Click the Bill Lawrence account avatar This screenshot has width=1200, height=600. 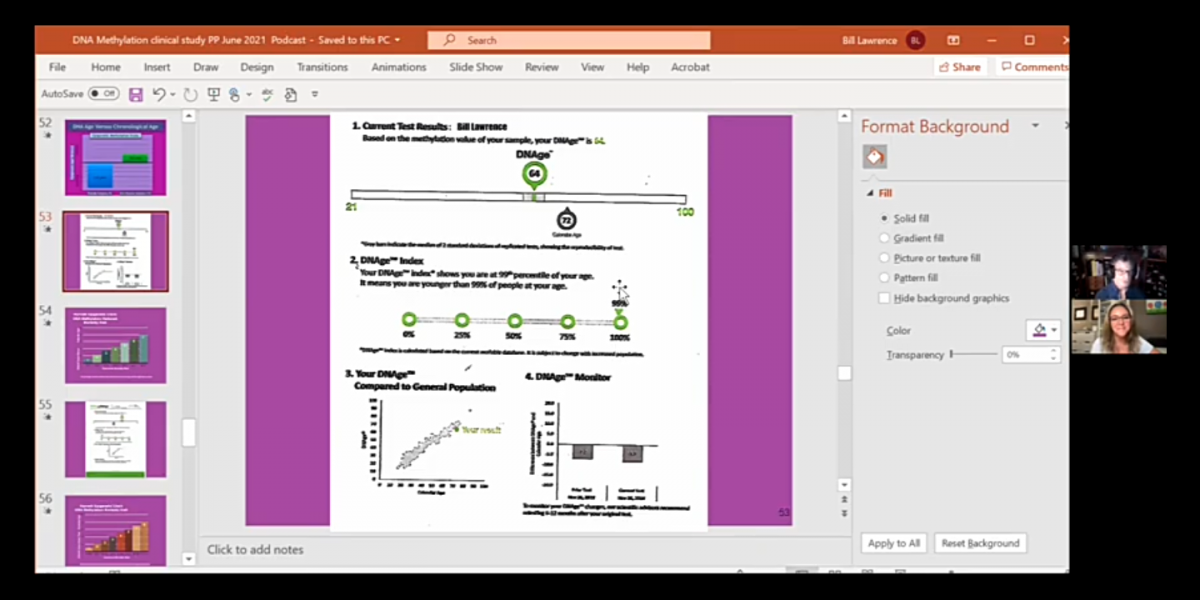point(915,40)
